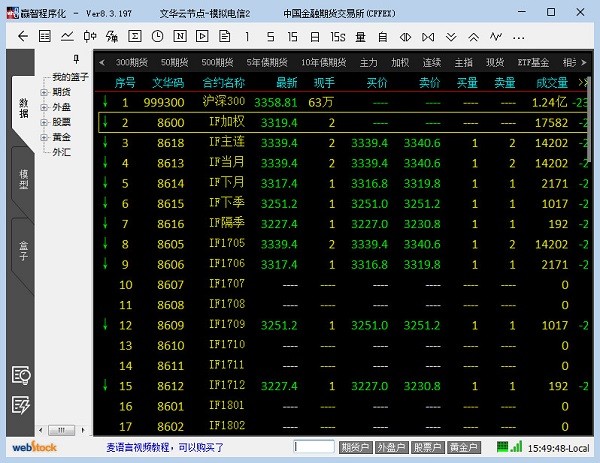The height and width of the screenshot is (463, 600).
Task: Select the 1-minute period button
Action: pos(247,37)
